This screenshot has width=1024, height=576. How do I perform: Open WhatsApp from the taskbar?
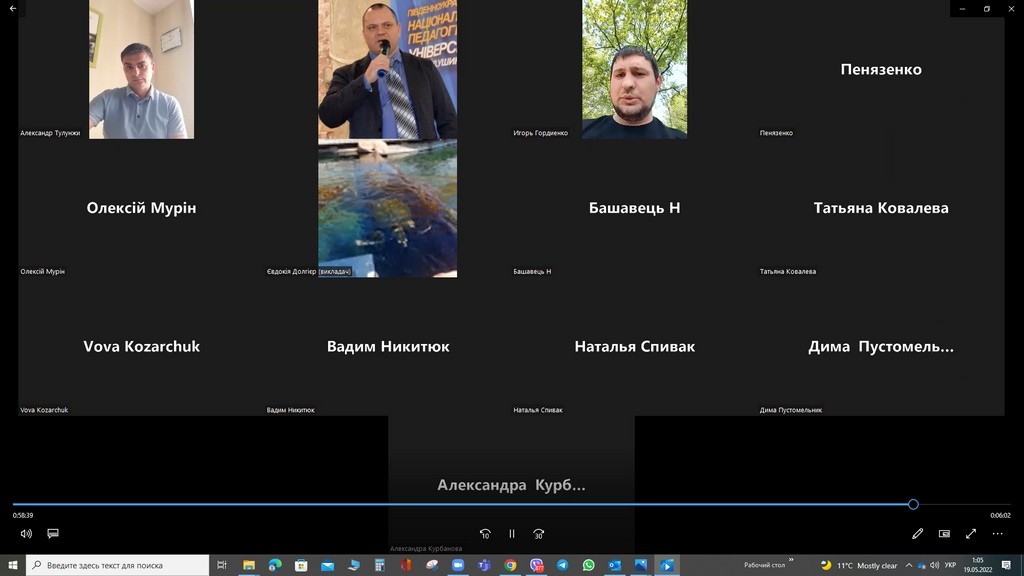coord(588,565)
